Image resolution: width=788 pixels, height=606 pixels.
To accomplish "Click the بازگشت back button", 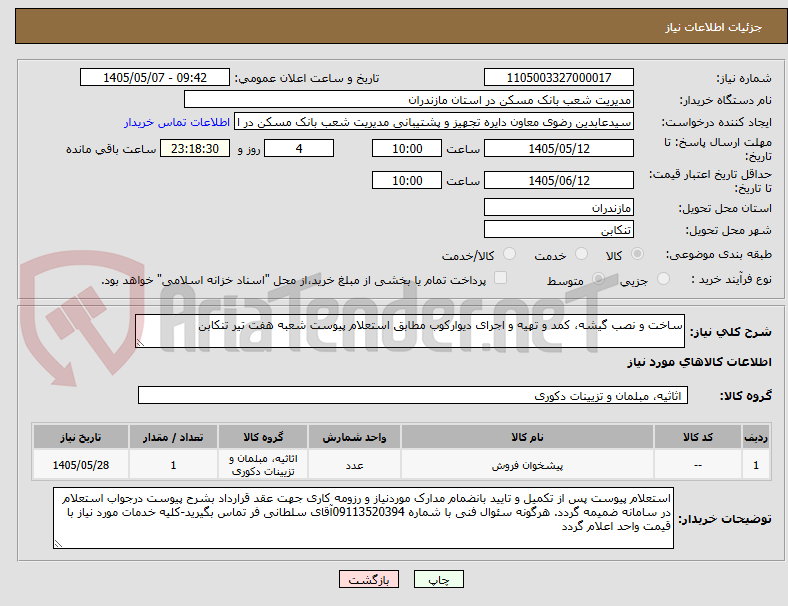I will (369, 579).
